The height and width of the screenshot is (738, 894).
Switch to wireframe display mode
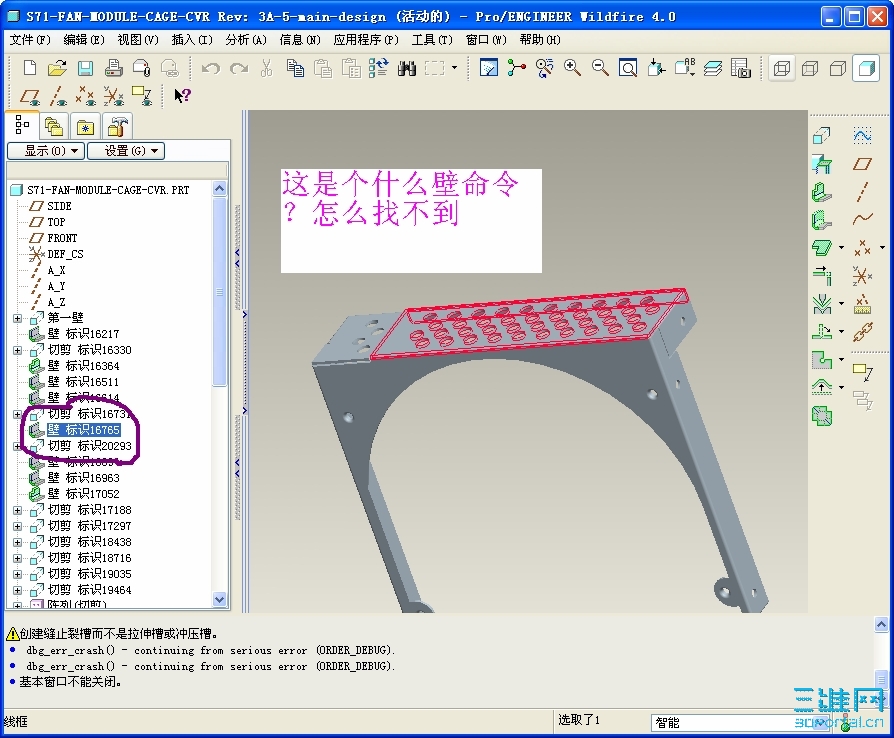coord(782,68)
